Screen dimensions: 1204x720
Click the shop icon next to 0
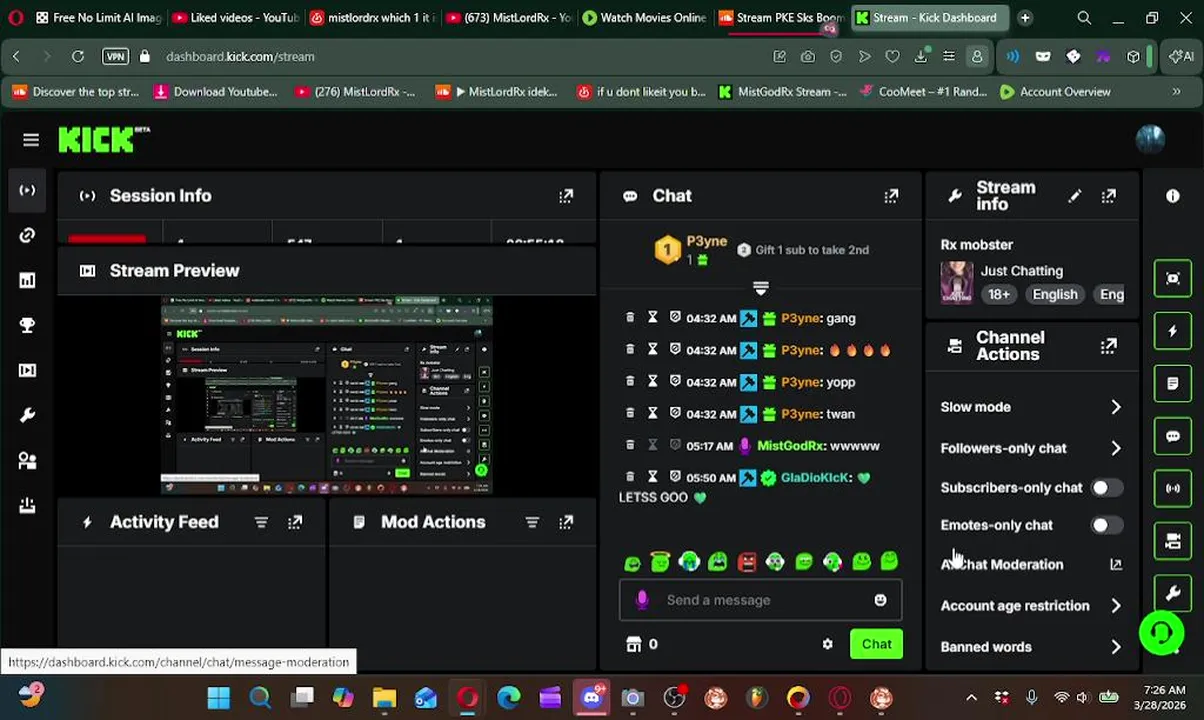[x=633, y=644]
